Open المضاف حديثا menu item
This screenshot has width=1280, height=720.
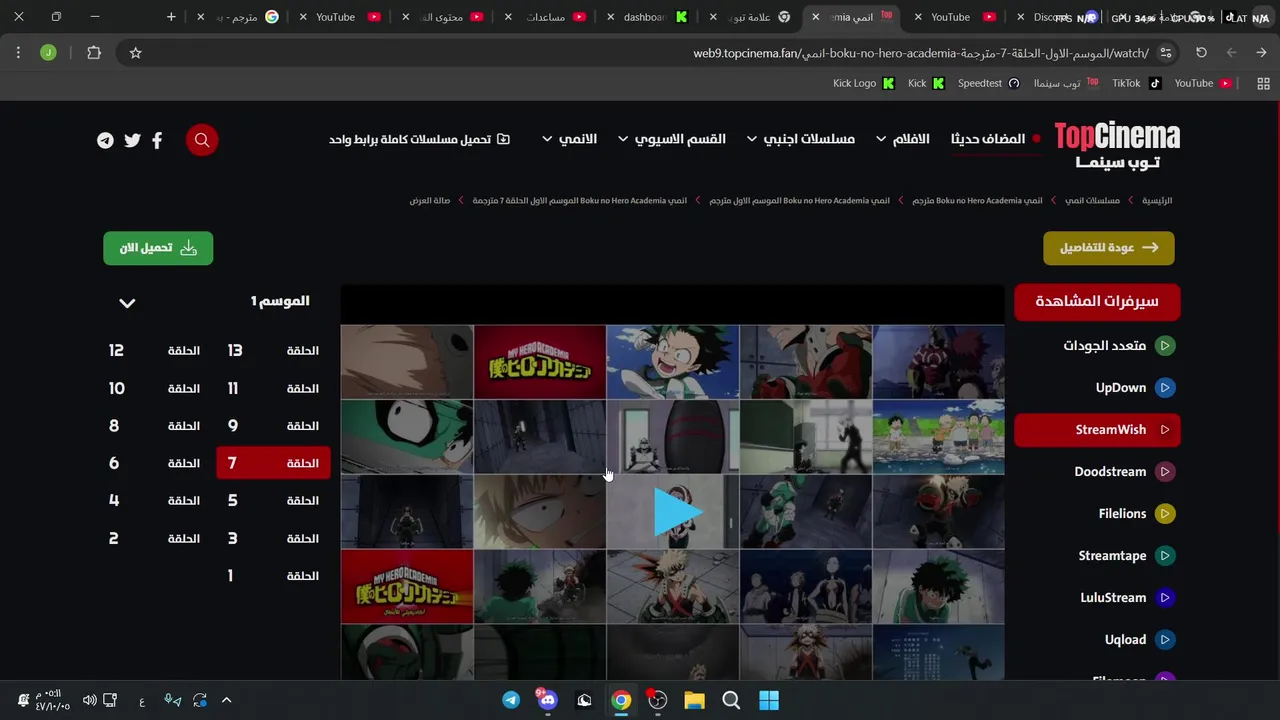pos(995,139)
